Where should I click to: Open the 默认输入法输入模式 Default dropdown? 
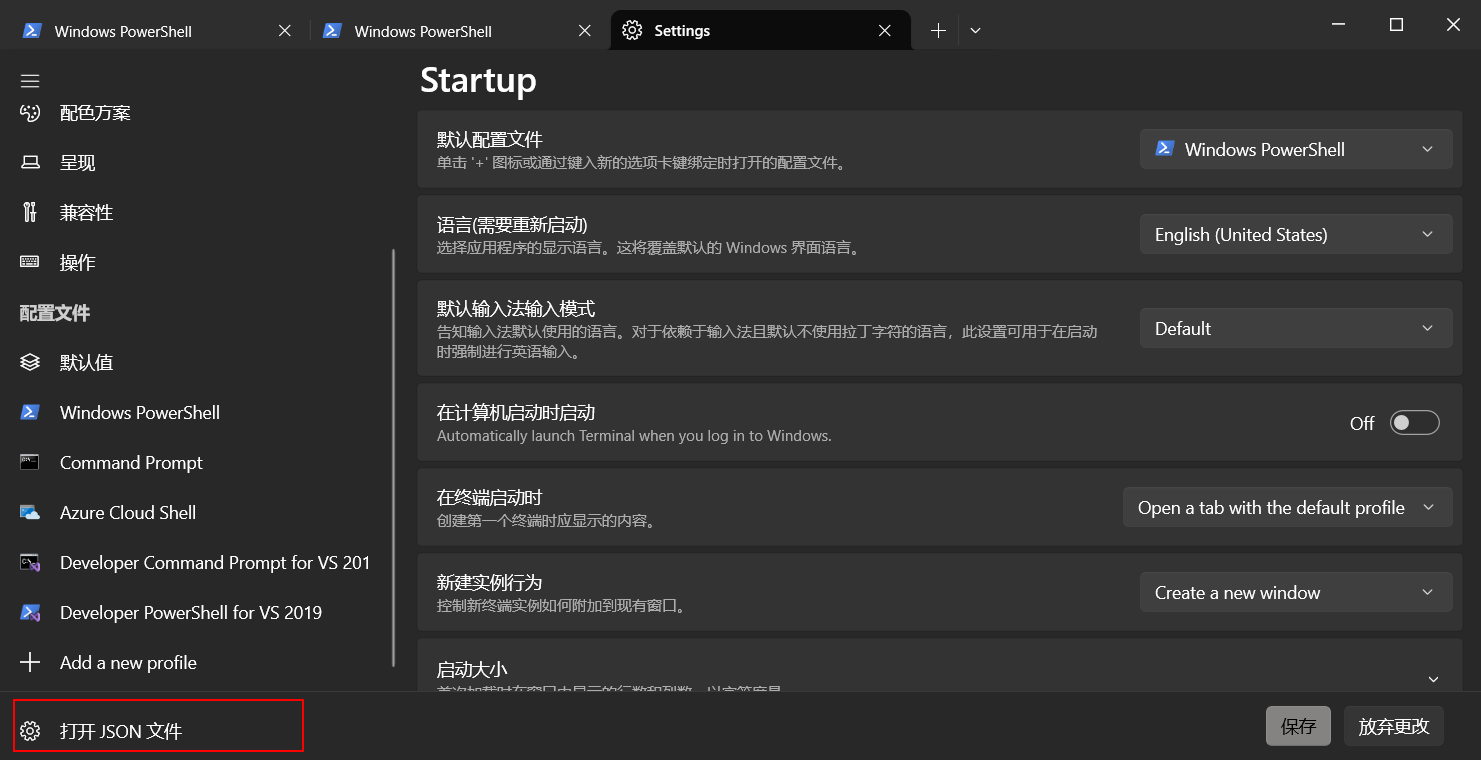(1296, 328)
